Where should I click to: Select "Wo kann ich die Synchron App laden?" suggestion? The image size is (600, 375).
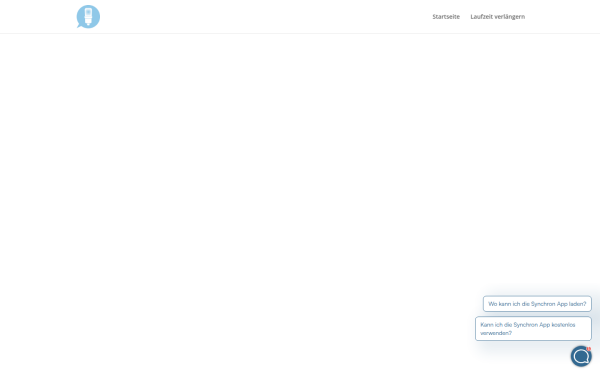coord(537,304)
